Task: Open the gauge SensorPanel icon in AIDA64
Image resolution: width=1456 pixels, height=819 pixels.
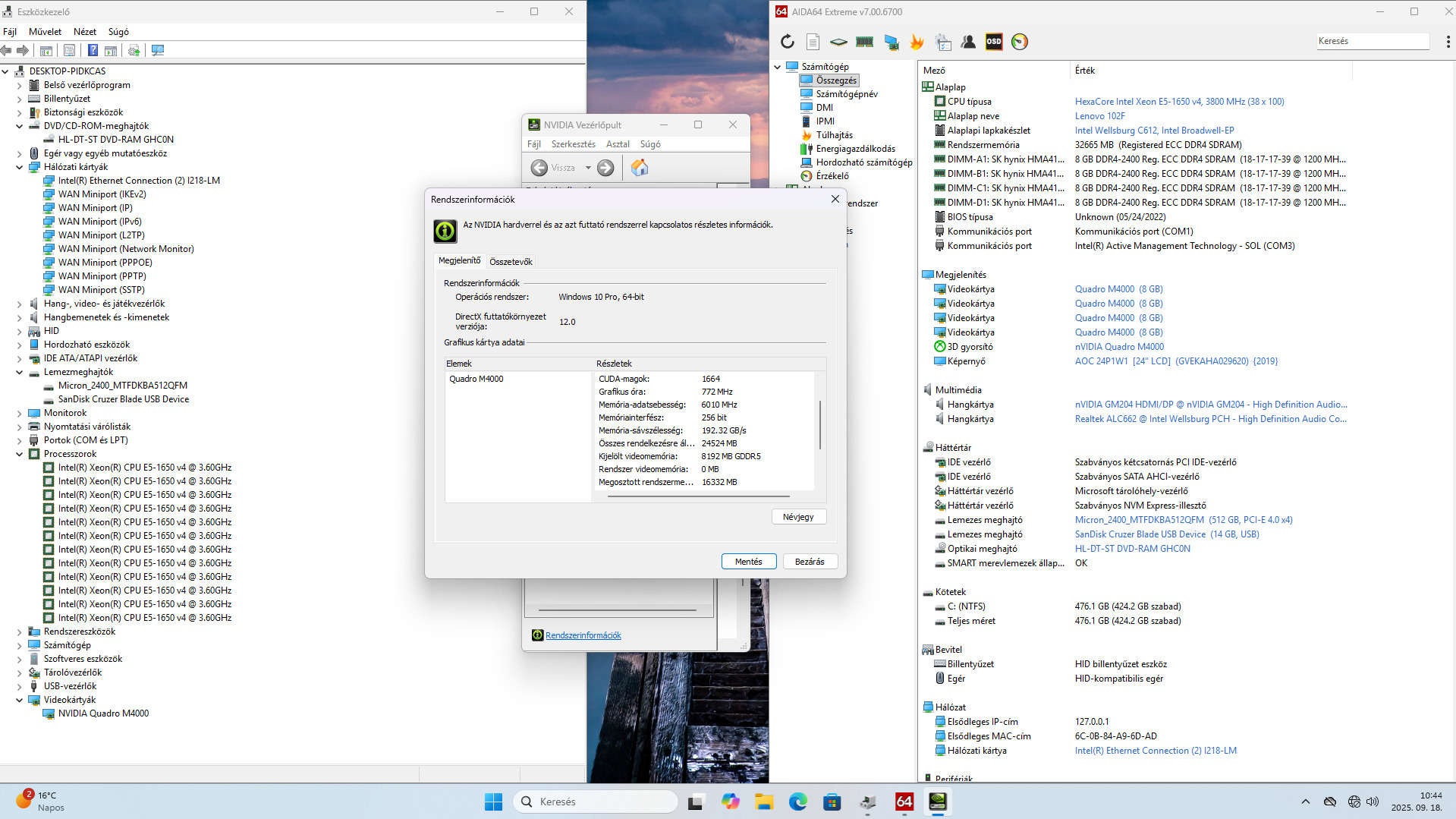Action: coord(1020,42)
